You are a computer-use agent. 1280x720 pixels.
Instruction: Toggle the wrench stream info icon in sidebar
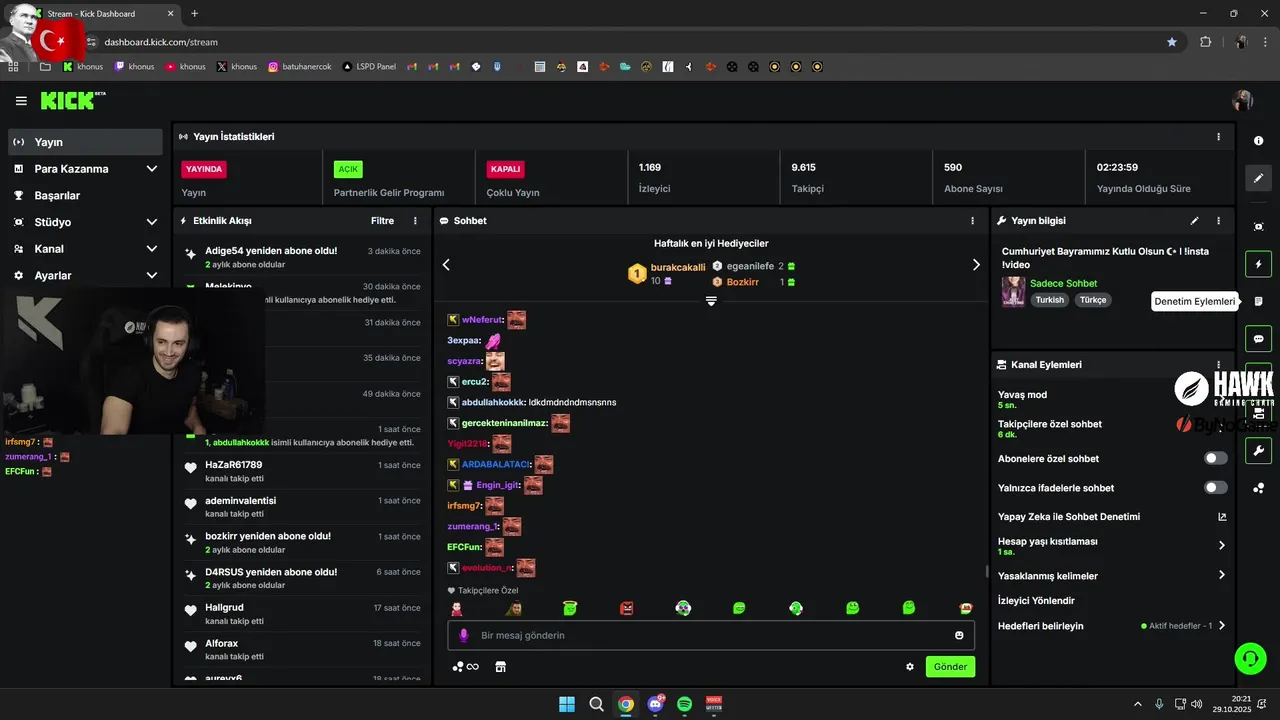pyautogui.click(x=1259, y=450)
